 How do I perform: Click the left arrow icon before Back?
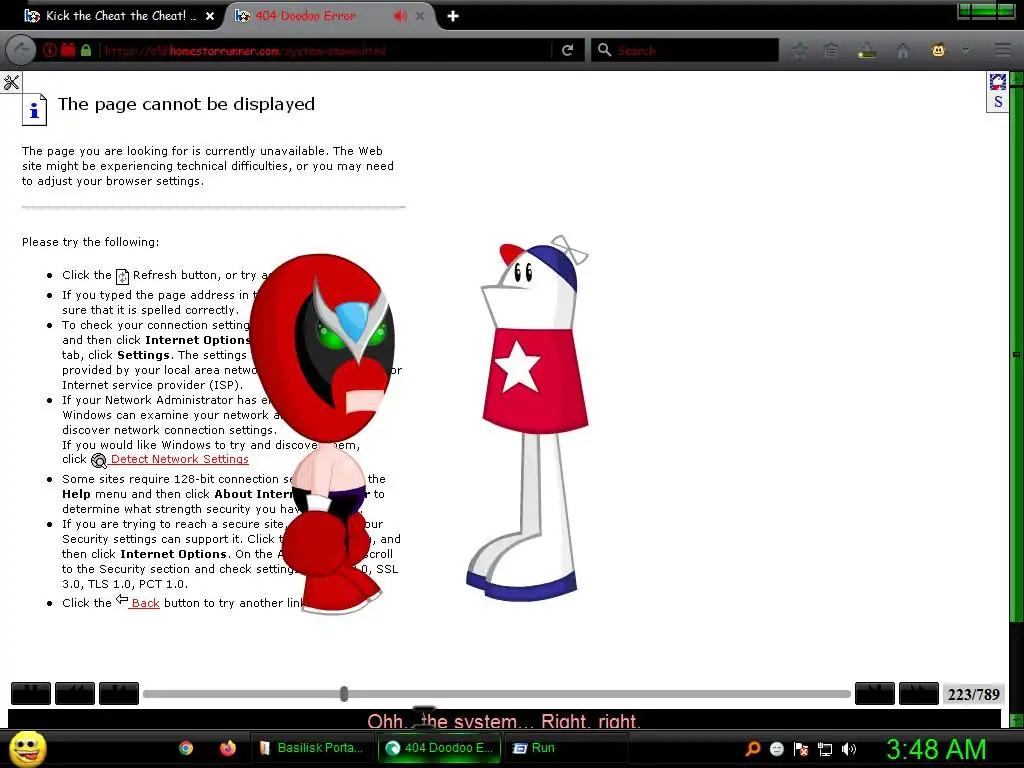tap(122, 599)
